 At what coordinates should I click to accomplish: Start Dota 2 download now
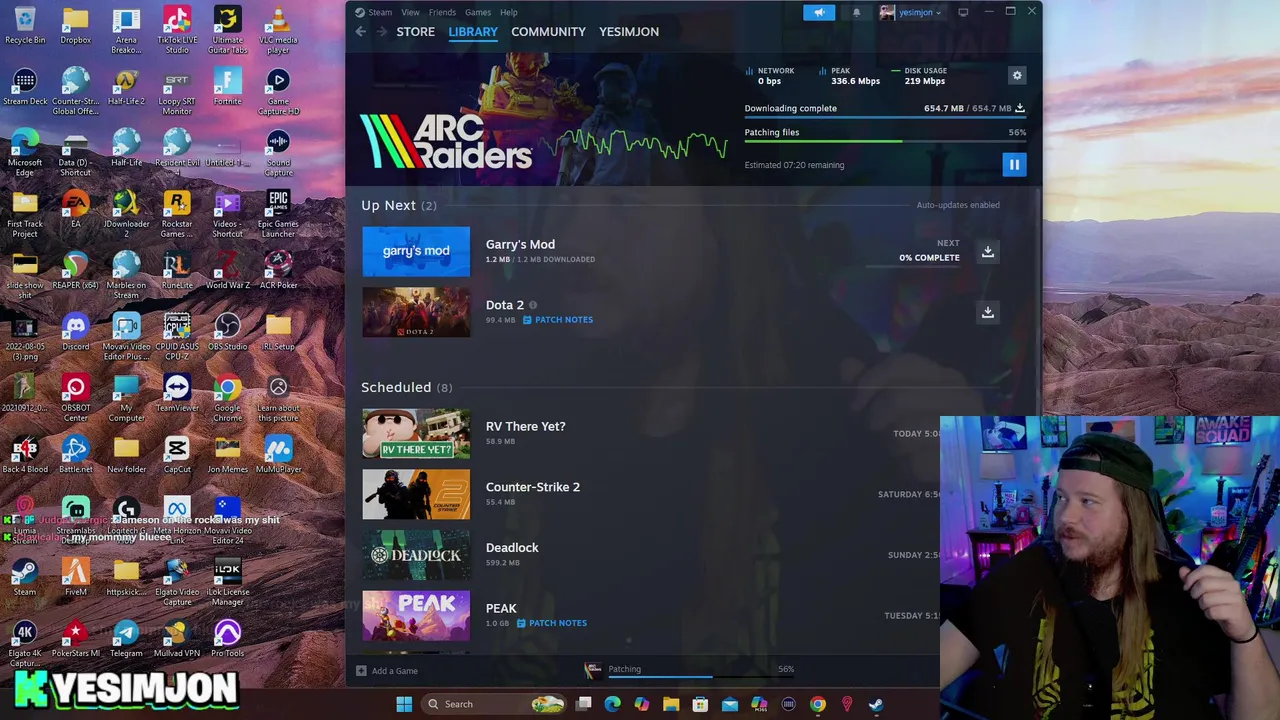click(x=988, y=312)
